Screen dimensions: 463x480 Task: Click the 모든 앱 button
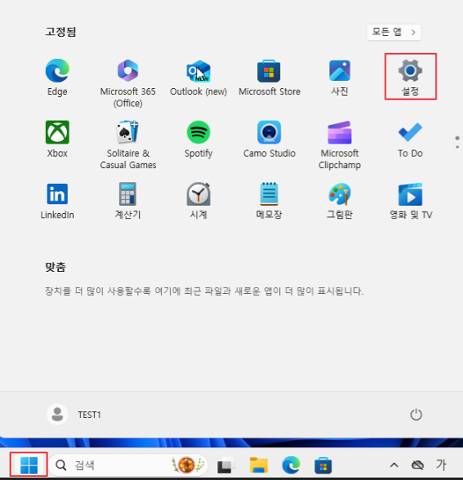394,32
